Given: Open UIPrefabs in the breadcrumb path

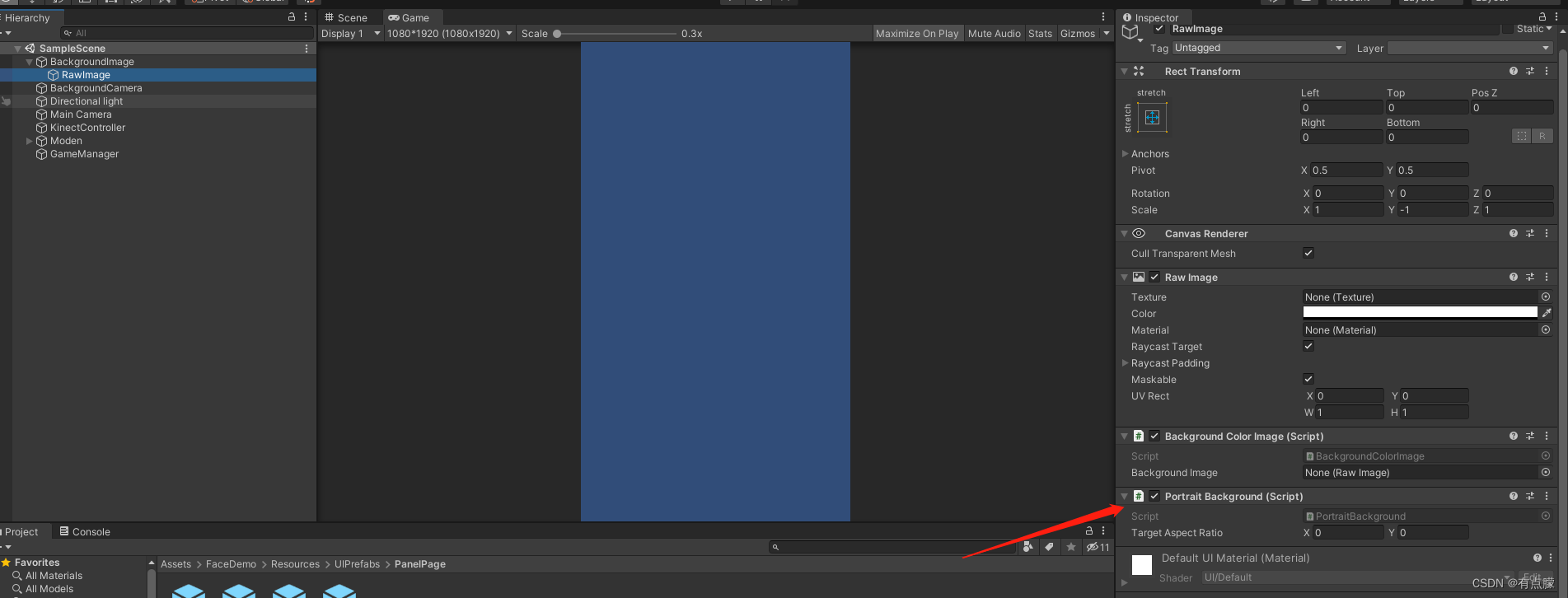Looking at the screenshot, I should tap(357, 564).
